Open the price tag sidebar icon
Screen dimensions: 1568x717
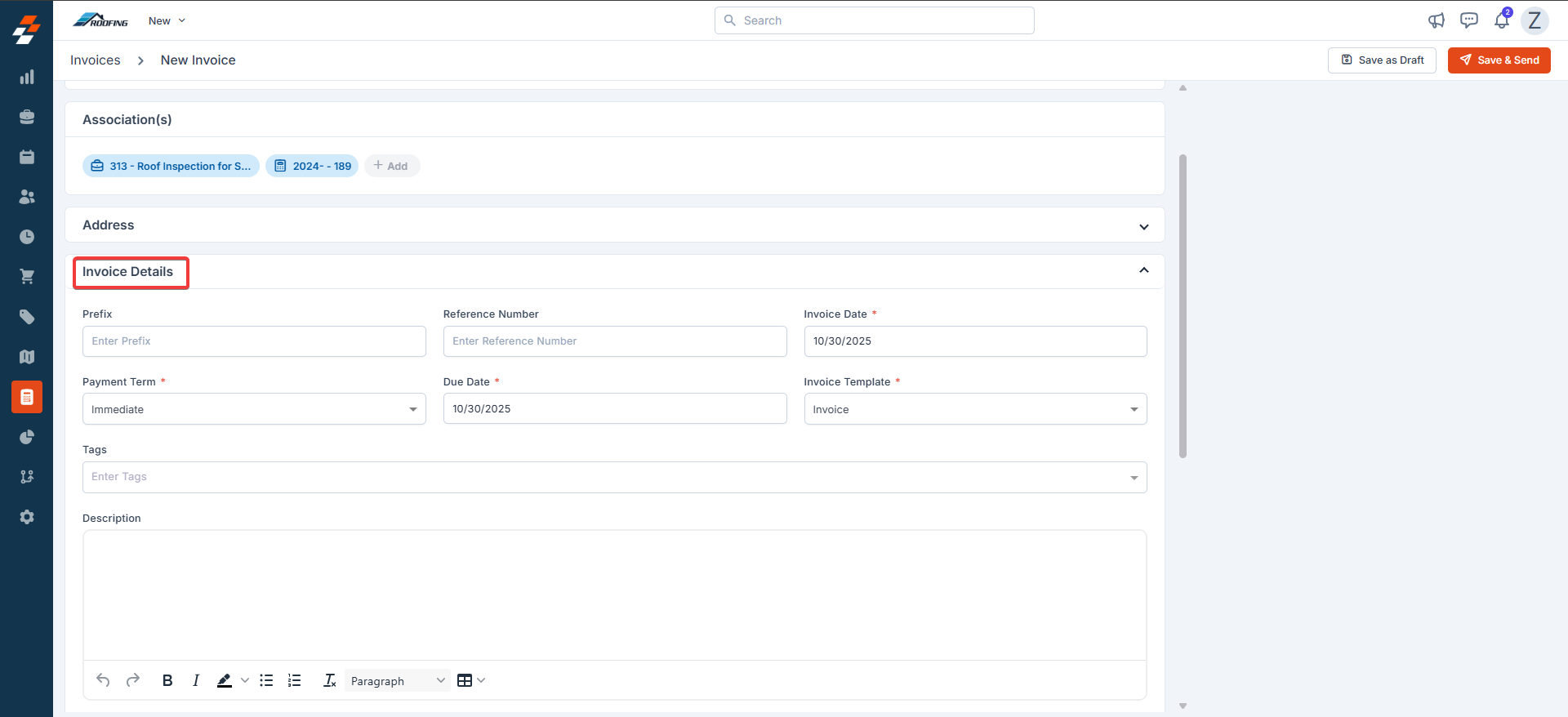pos(27,317)
